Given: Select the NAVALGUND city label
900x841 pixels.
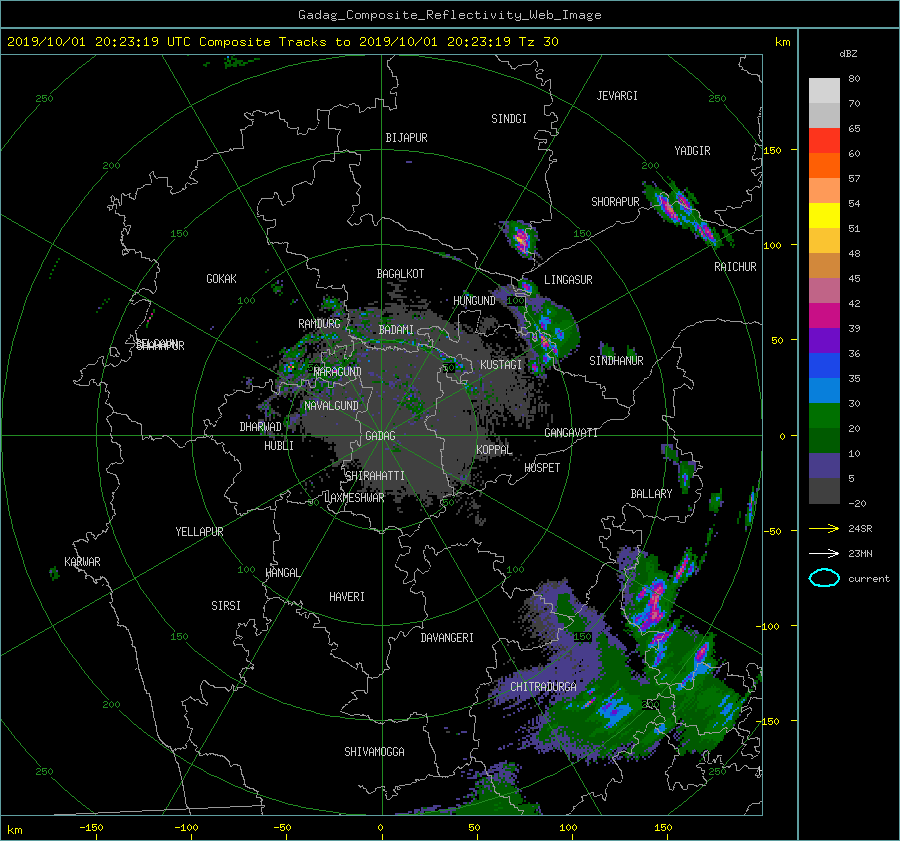Looking at the screenshot, I should pyautogui.click(x=331, y=406).
